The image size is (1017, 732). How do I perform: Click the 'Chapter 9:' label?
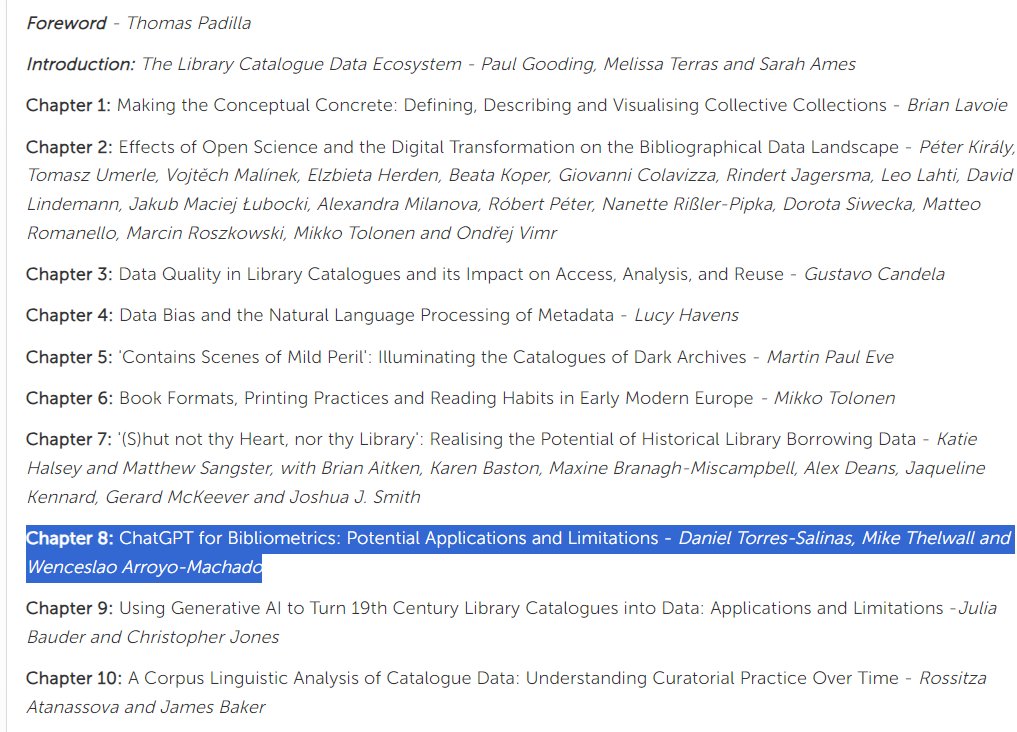pyautogui.click(x=70, y=608)
